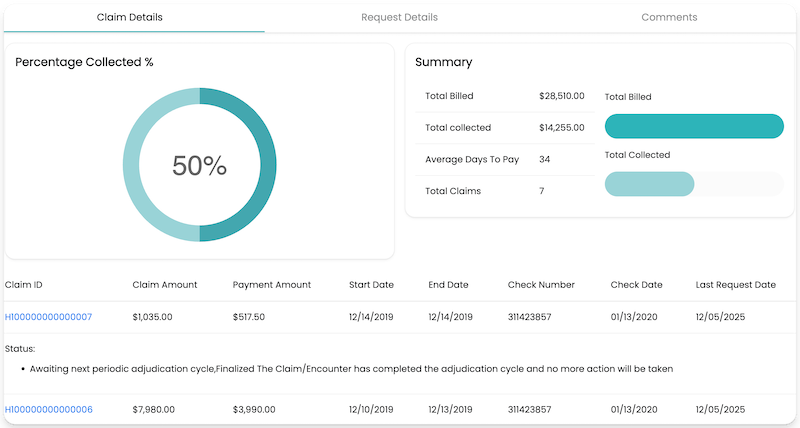
Task: Select the $28,510.00 total billed value
Action: click(561, 96)
